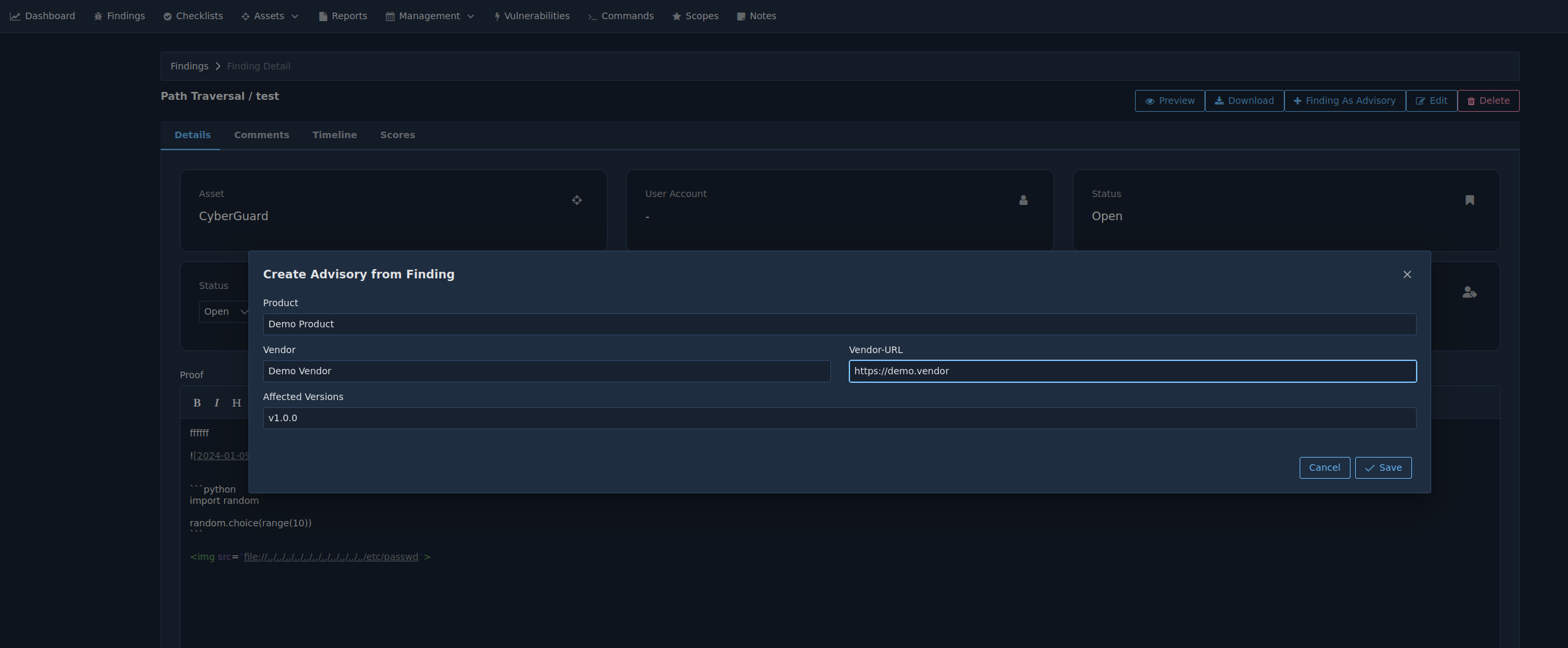
Task: Switch to the Scores tab
Action: (397, 135)
